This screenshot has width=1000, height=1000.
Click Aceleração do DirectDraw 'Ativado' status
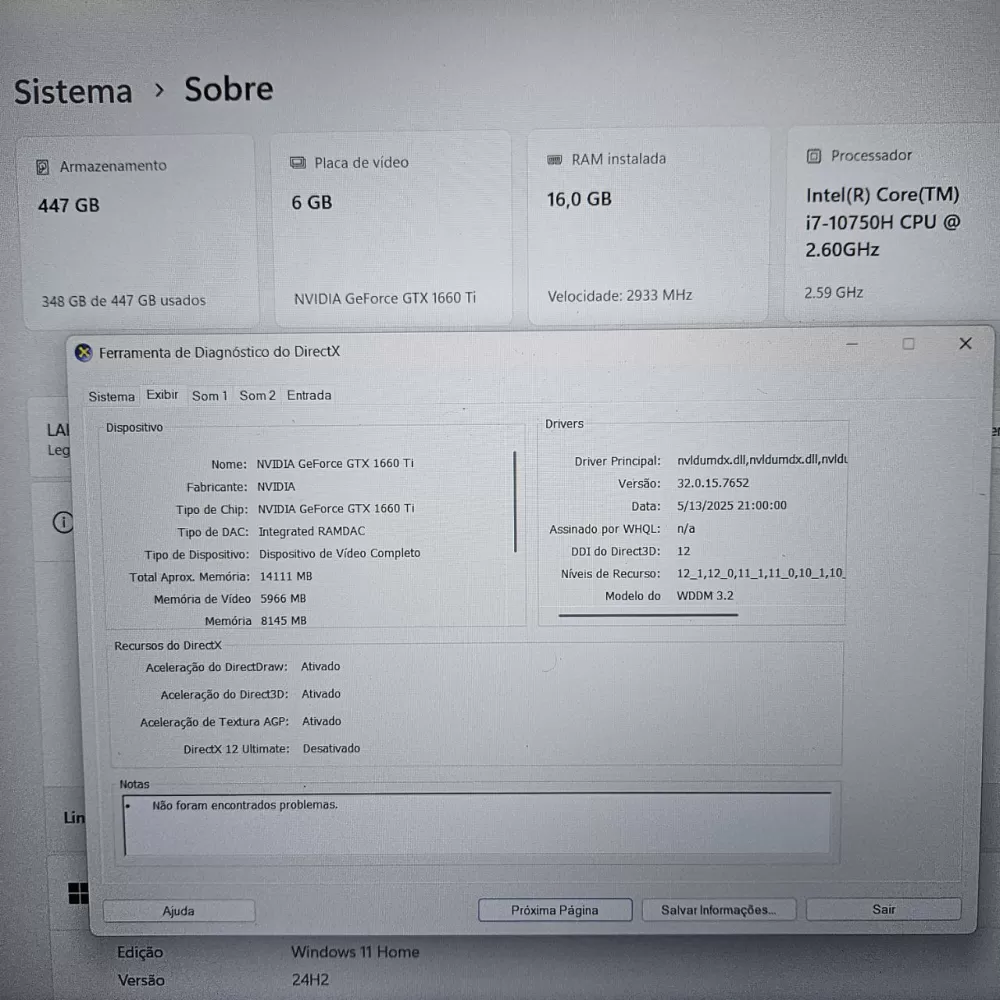coord(321,666)
